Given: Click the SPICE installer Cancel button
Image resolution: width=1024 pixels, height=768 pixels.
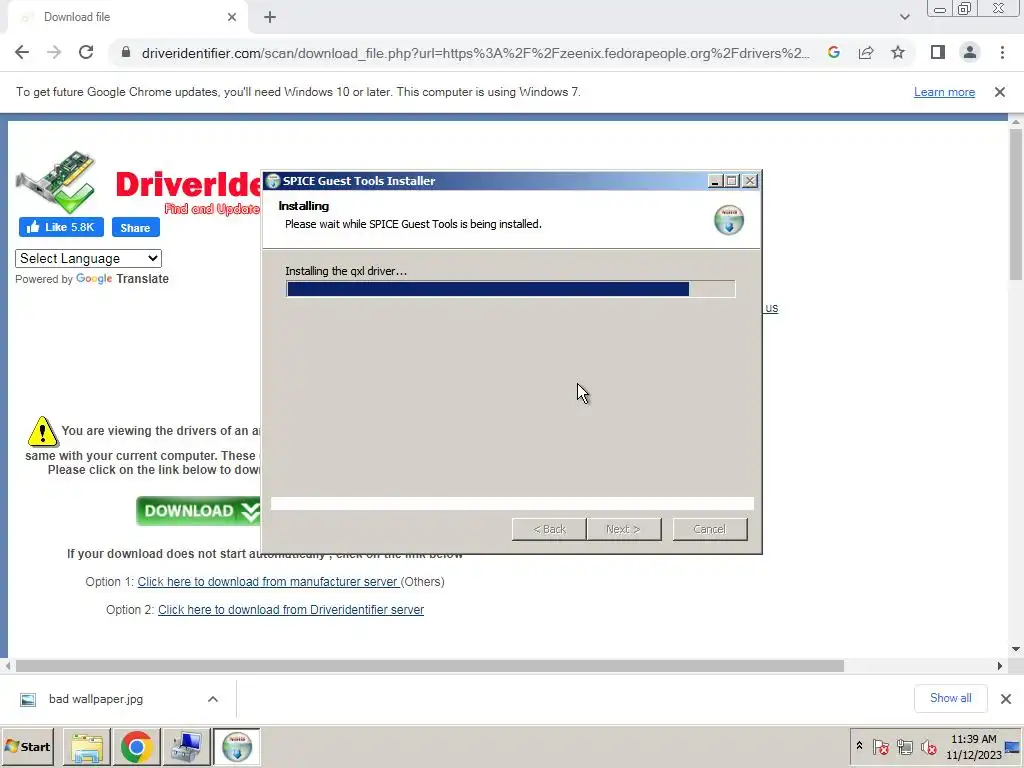Looking at the screenshot, I should 710,529.
